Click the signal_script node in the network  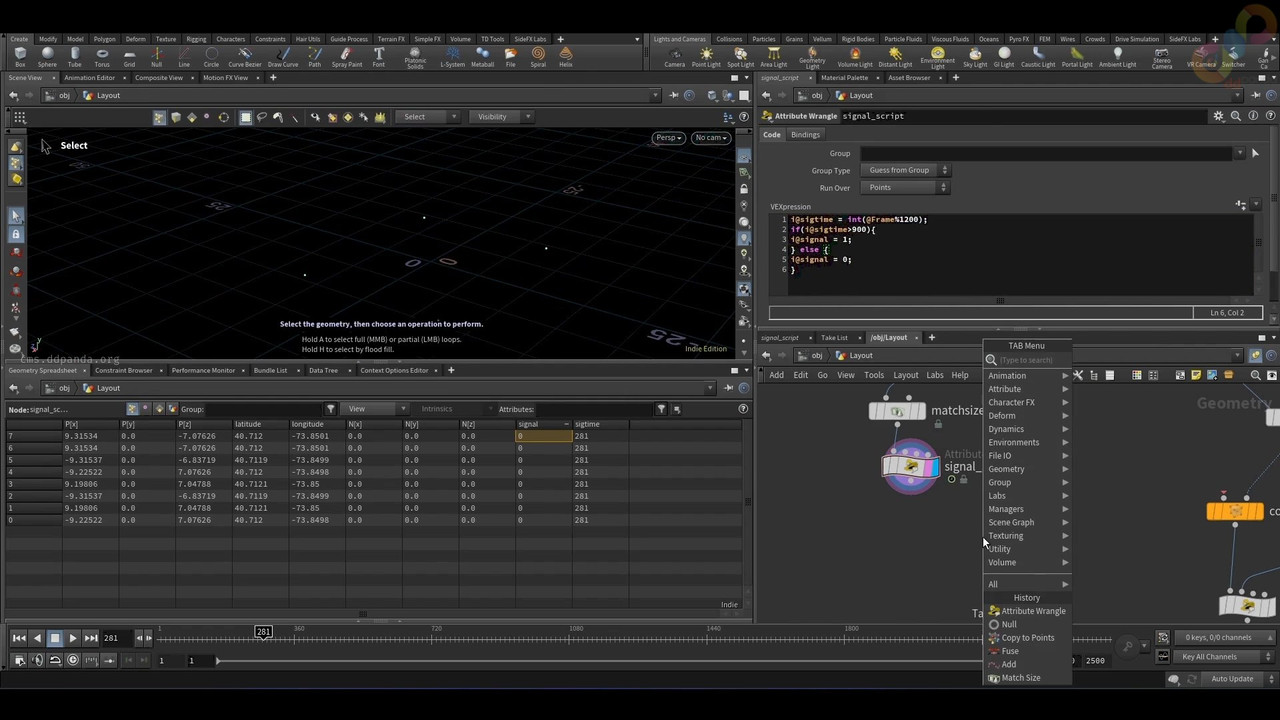[910, 467]
